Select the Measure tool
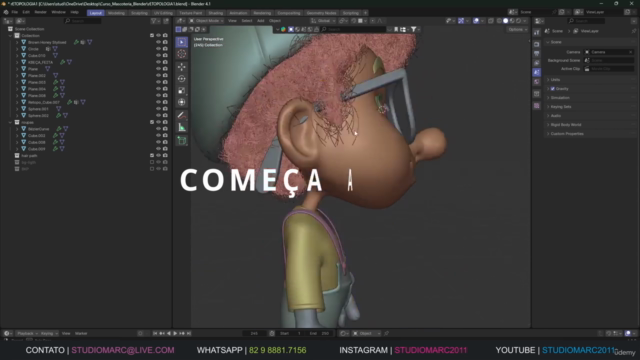 [182, 127]
